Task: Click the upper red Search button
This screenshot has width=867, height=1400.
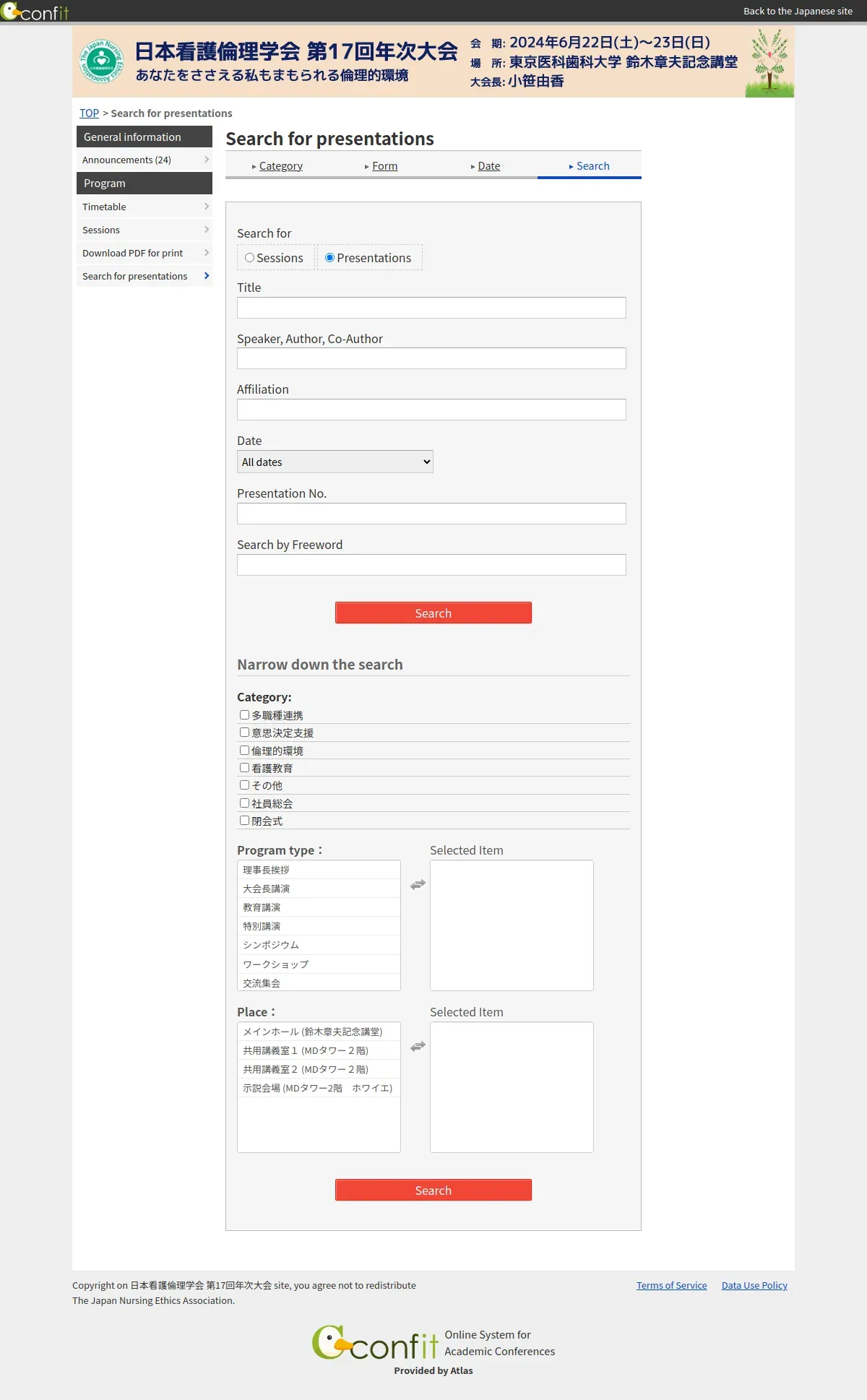Action: tap(433, 613)
